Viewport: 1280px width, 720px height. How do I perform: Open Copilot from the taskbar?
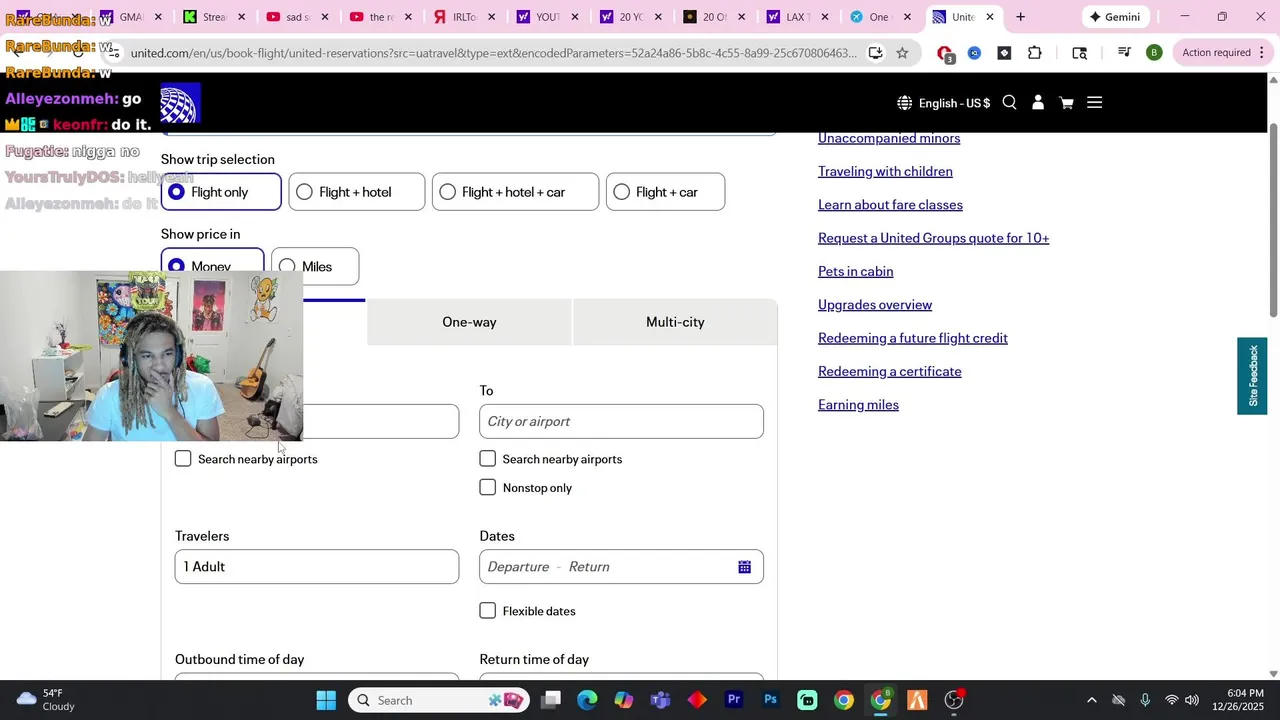tap(623, 700)
